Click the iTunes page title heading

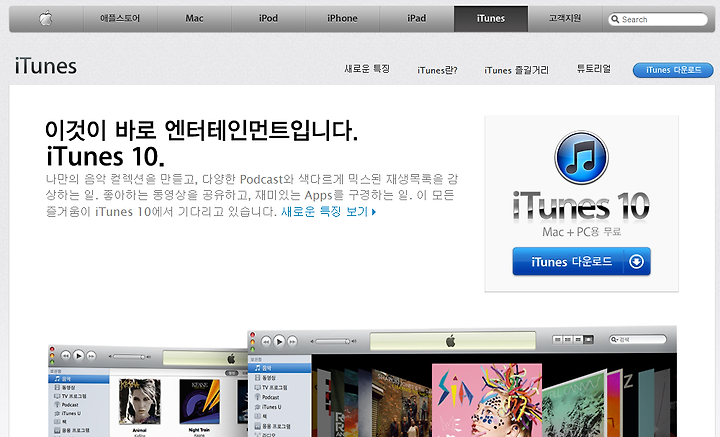[46, 67]
